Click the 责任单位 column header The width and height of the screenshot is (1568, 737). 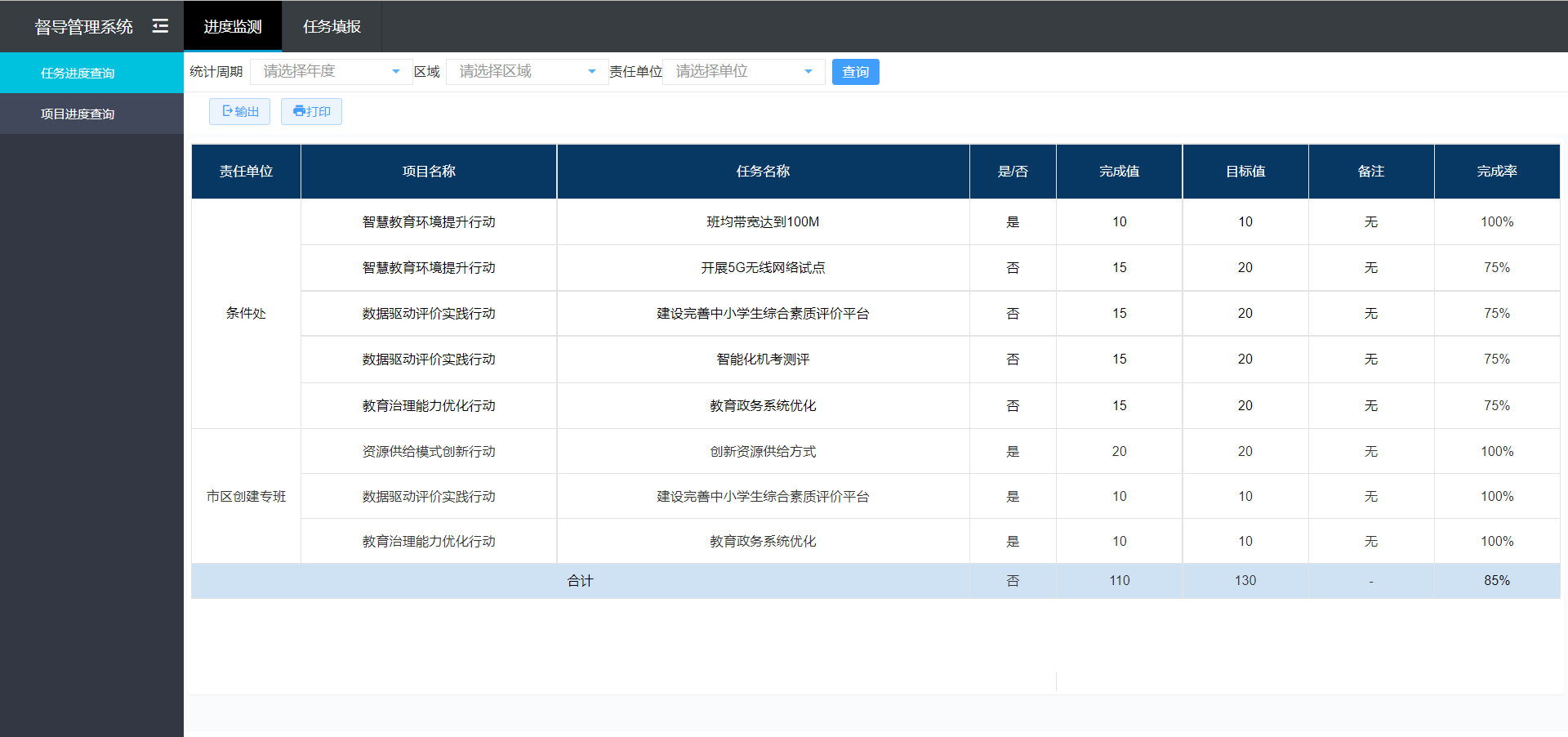pyautogui.click(x=246, y=172)
